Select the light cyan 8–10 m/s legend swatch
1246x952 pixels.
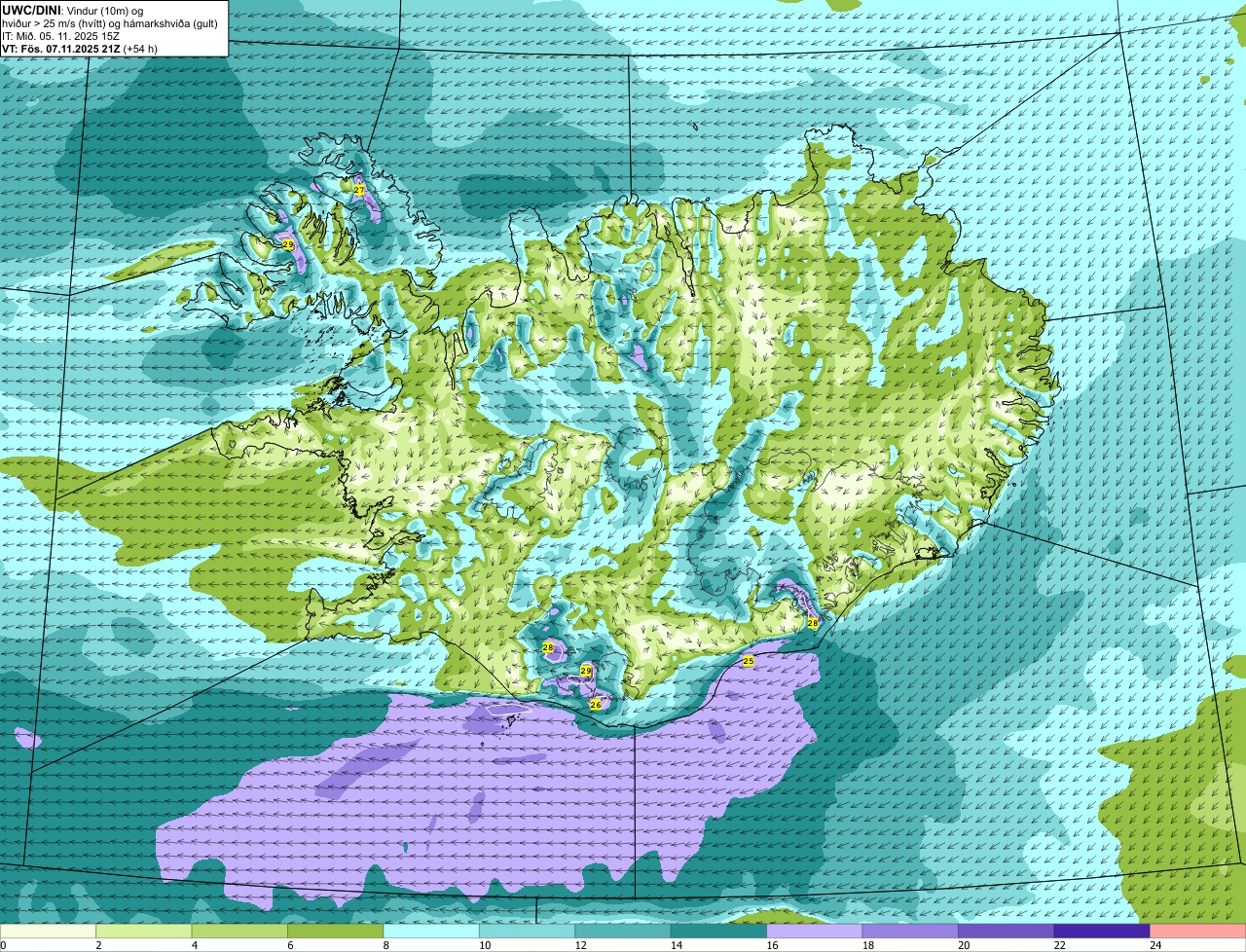point(431,932)
